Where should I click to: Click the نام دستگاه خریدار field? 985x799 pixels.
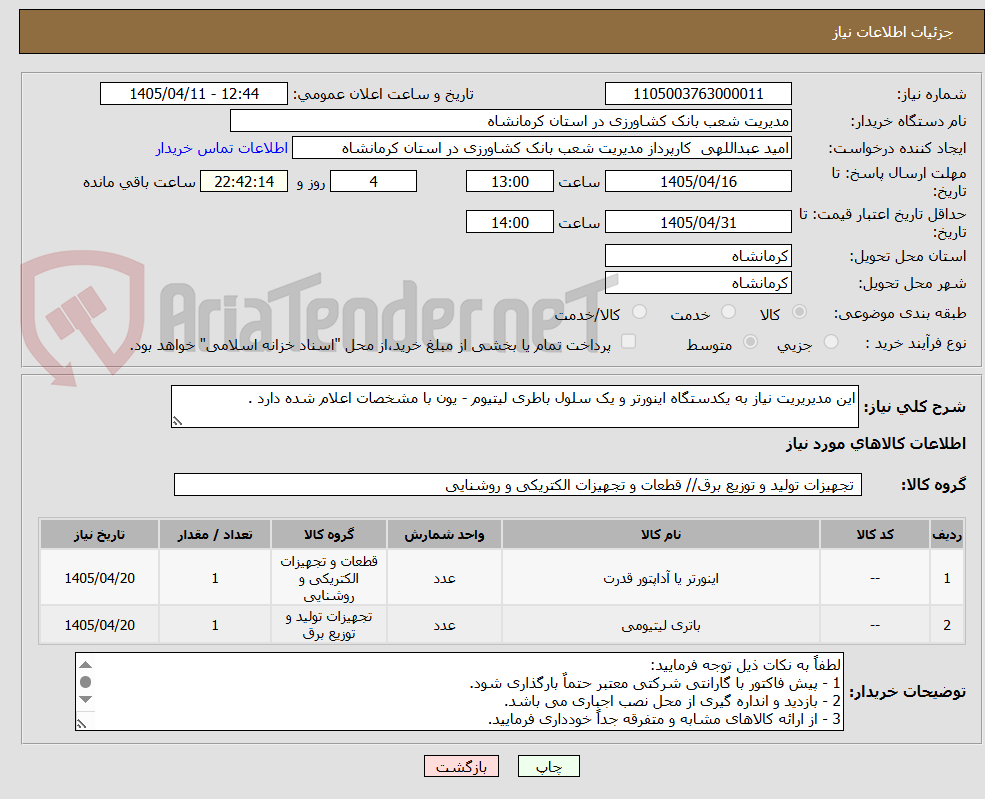click(510, 121)
